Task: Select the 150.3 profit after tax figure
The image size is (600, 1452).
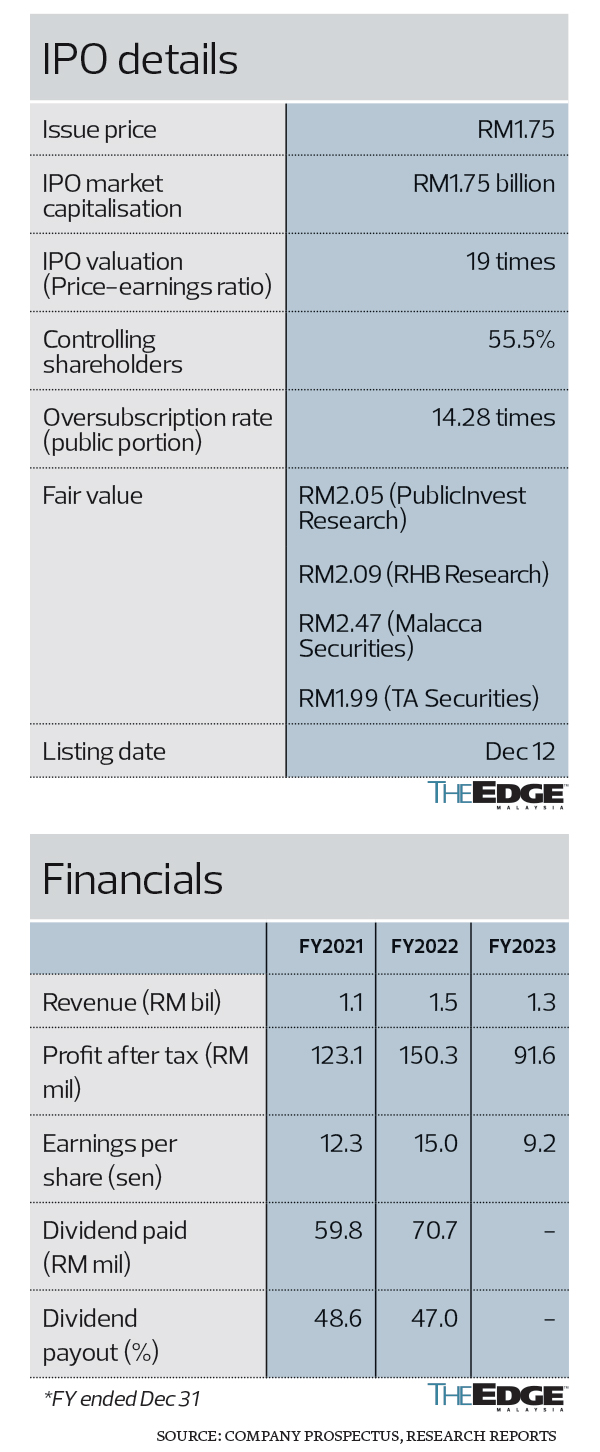Action: pyautogui.click(x=435, y=1054)
